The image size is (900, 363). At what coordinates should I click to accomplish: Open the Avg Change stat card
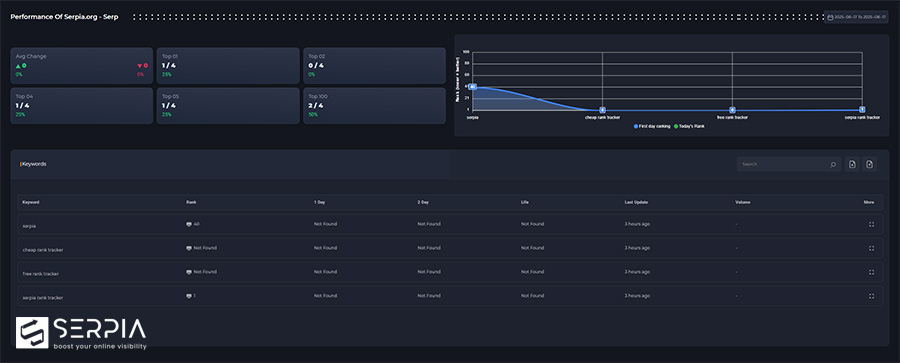coord(82,66)
